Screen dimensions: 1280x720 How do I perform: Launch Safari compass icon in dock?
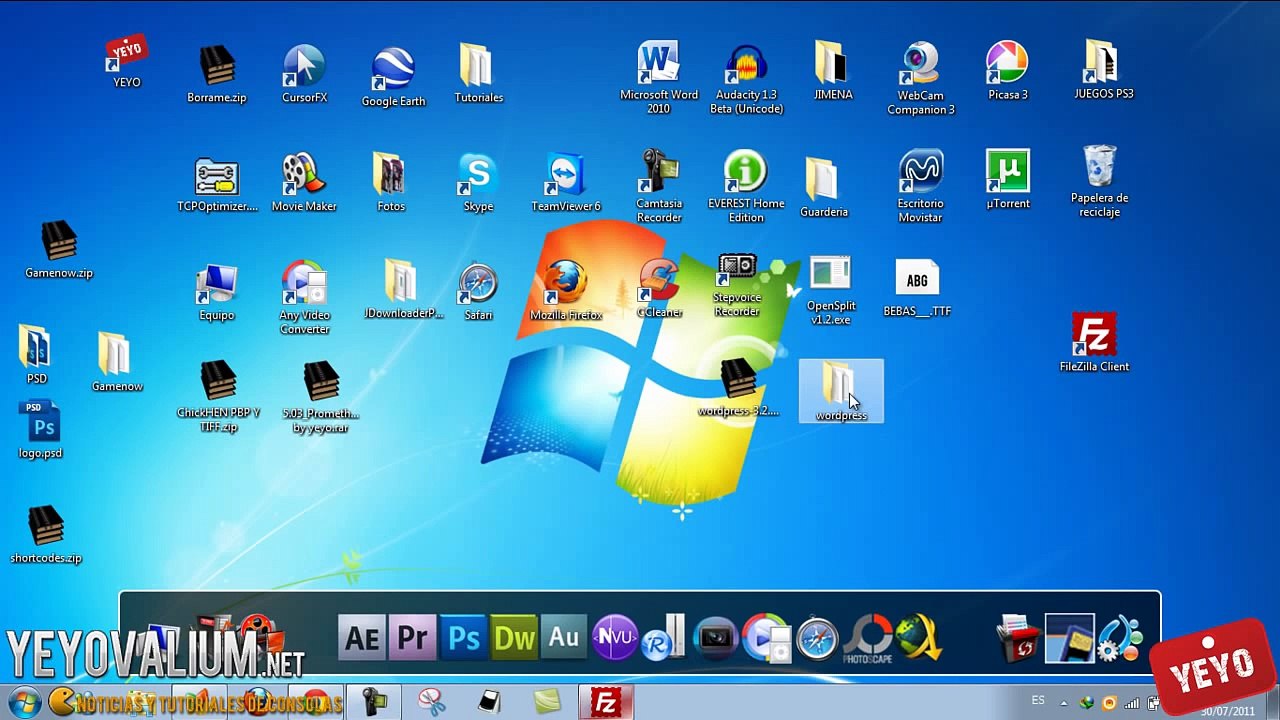point(817,638)
